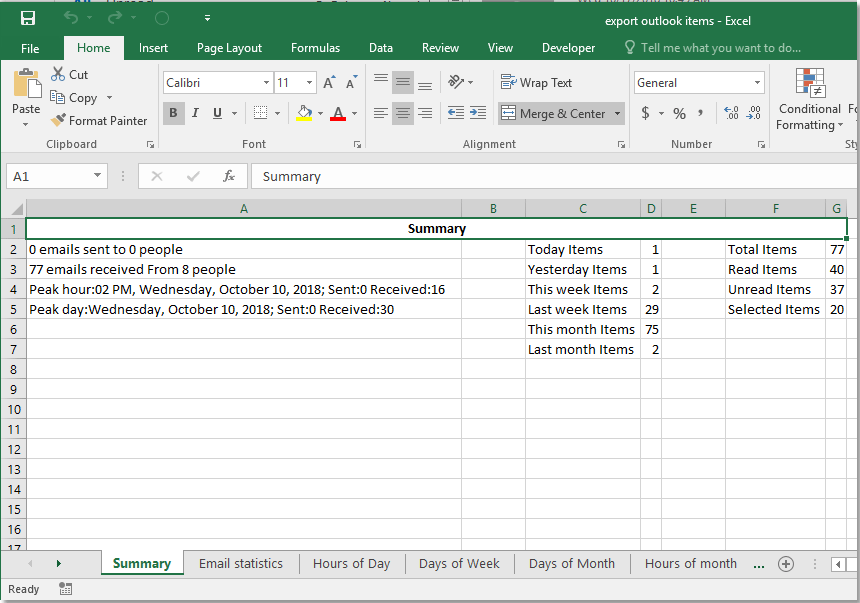Image resolution: width=860 pixels, height=603 pixels.
Task: Save the workbook from Quick Access Toolbar
Action: coord(26,17)
